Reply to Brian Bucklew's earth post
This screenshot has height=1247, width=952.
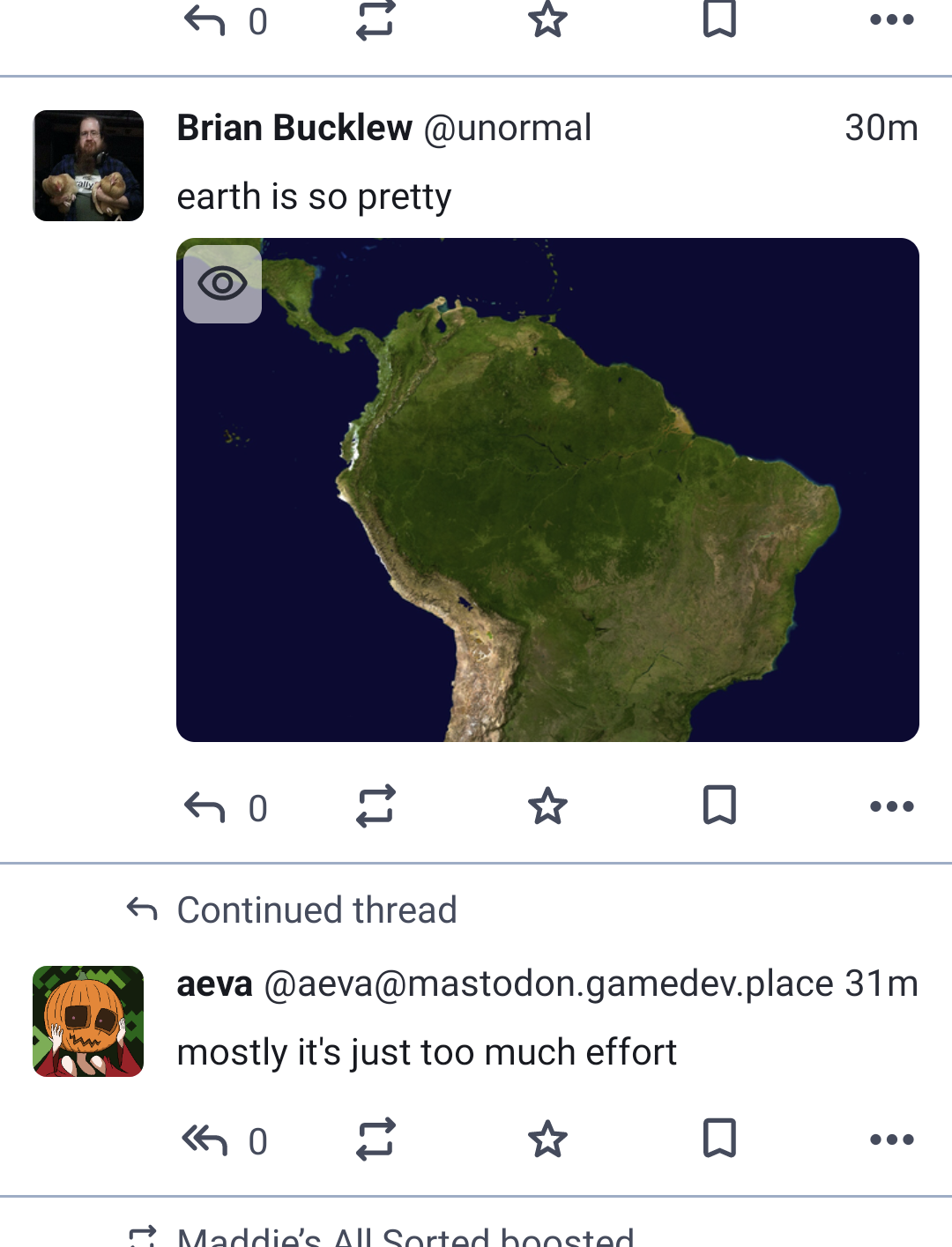tap(205, 806)
